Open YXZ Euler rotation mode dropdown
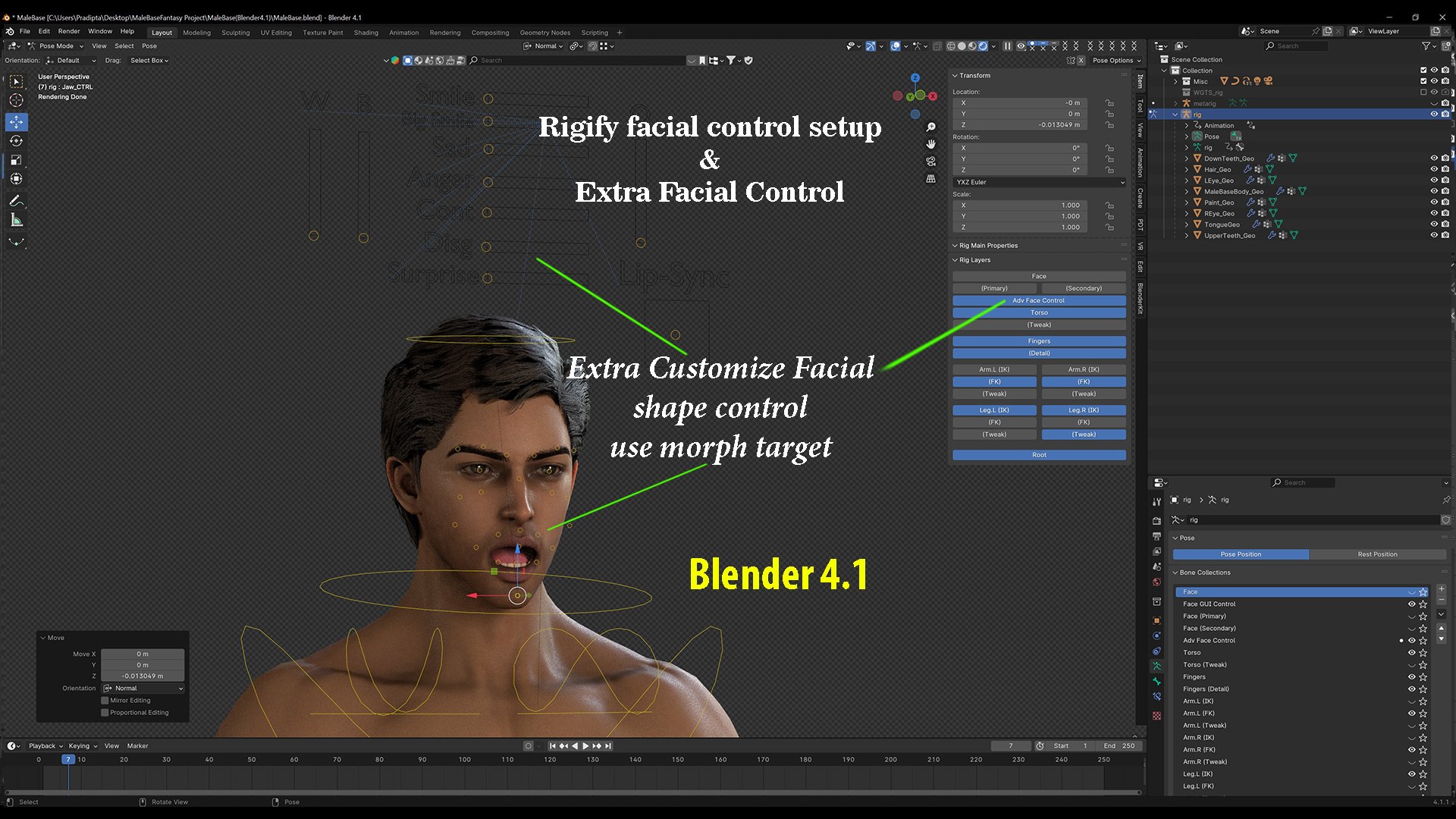 [x=1040, y=183]
